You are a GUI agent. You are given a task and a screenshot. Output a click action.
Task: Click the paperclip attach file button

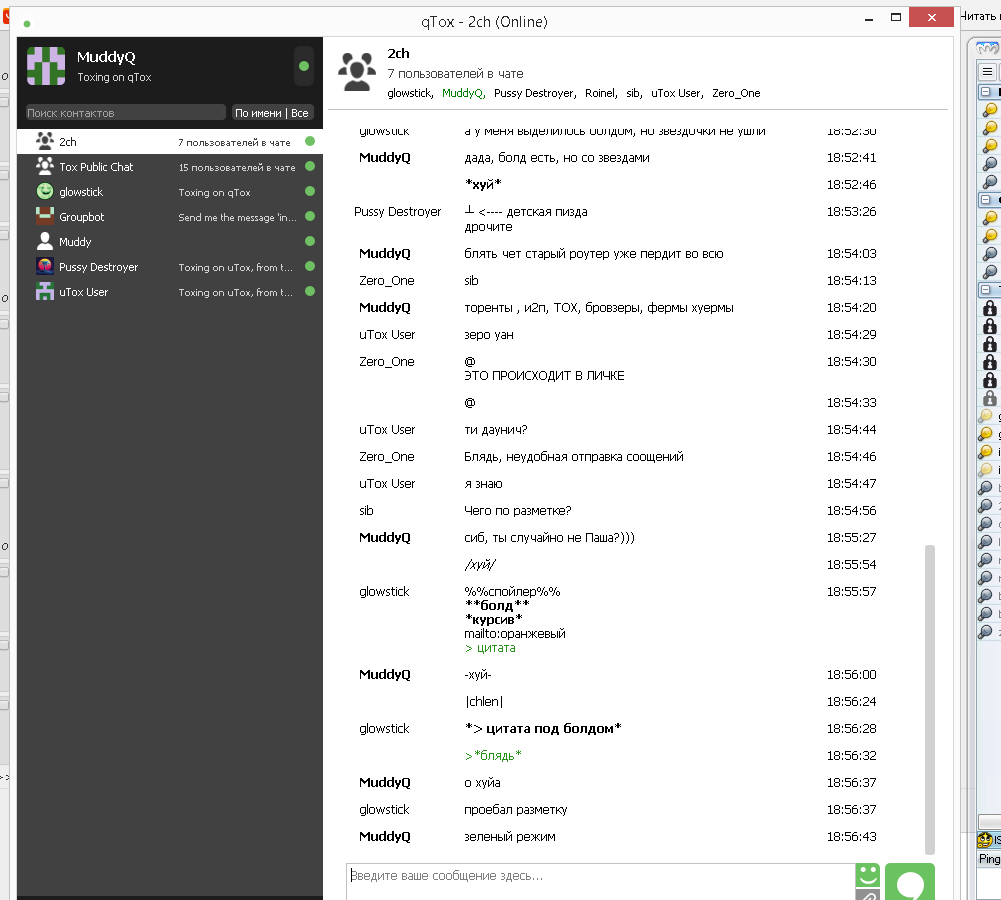click(868, 895)
